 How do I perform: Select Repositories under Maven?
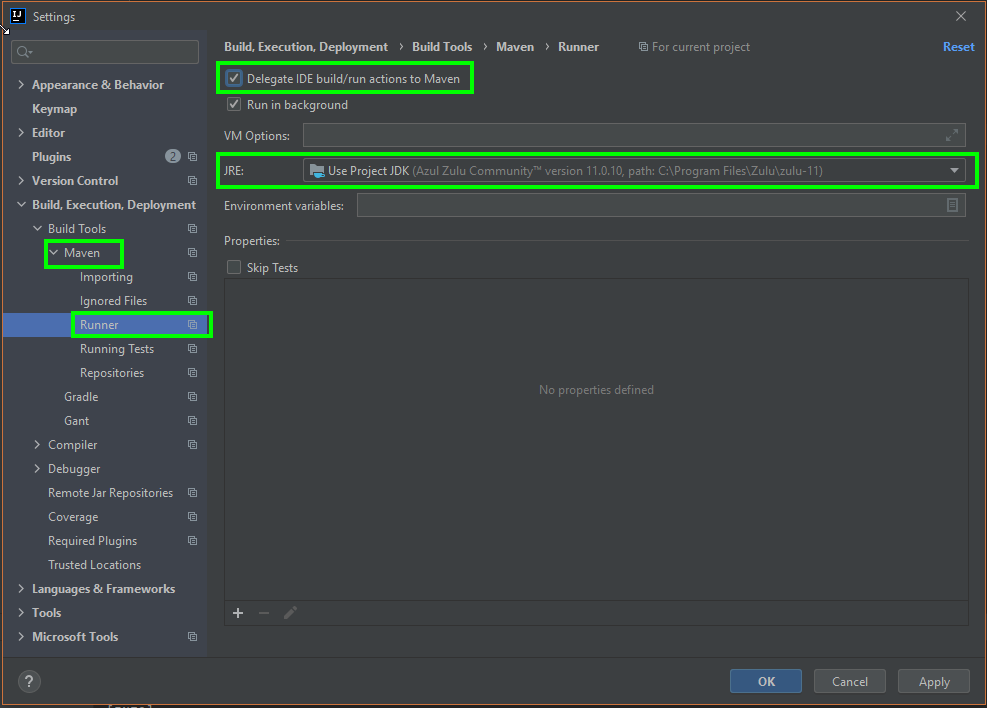click(112, 373)
